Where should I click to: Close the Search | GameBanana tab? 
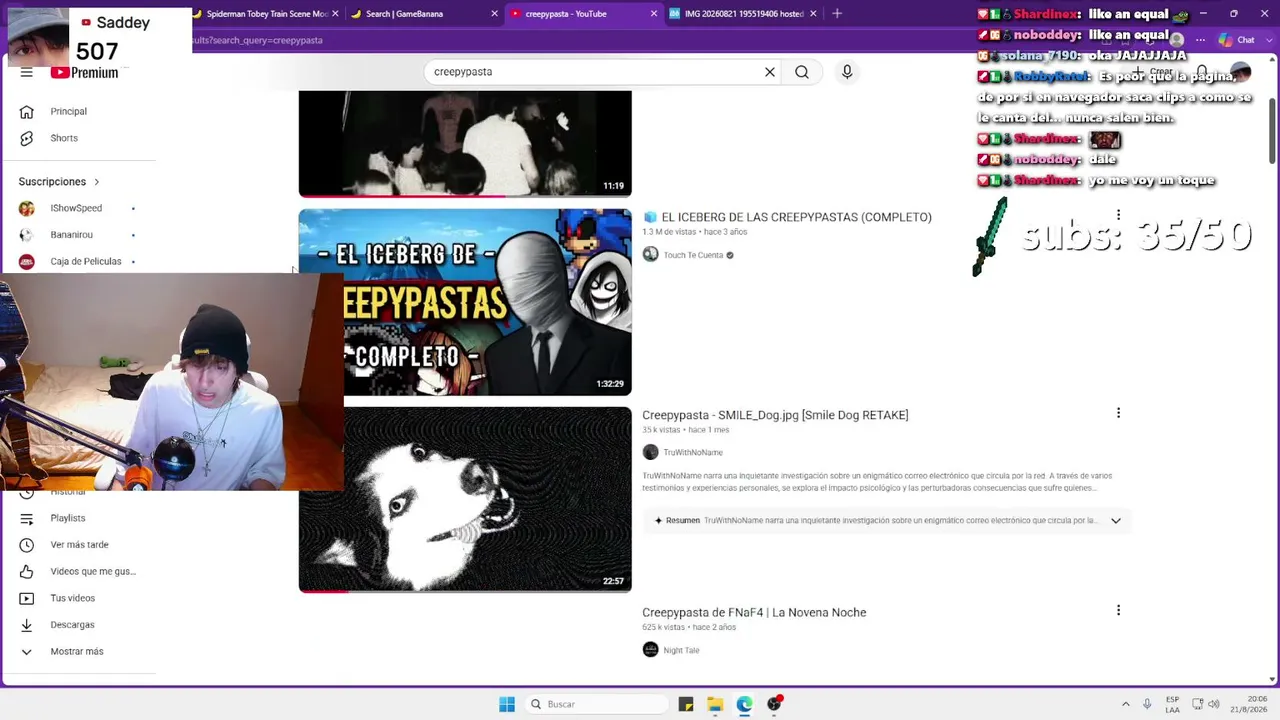coord(494,14)
